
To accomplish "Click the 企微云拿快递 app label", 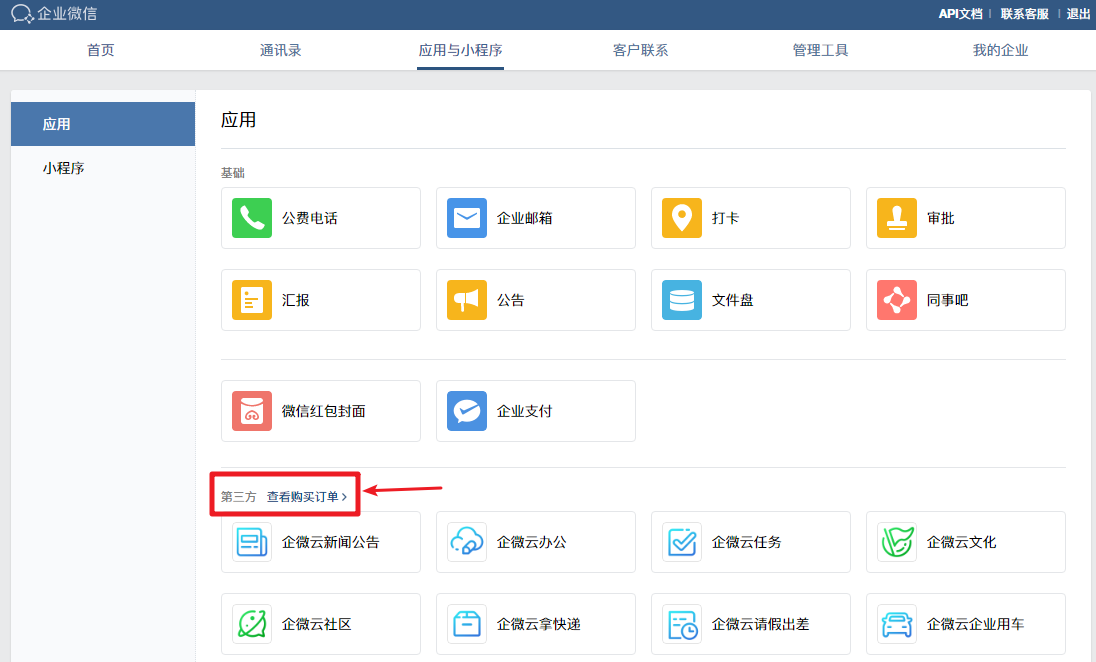I will 538,624.
